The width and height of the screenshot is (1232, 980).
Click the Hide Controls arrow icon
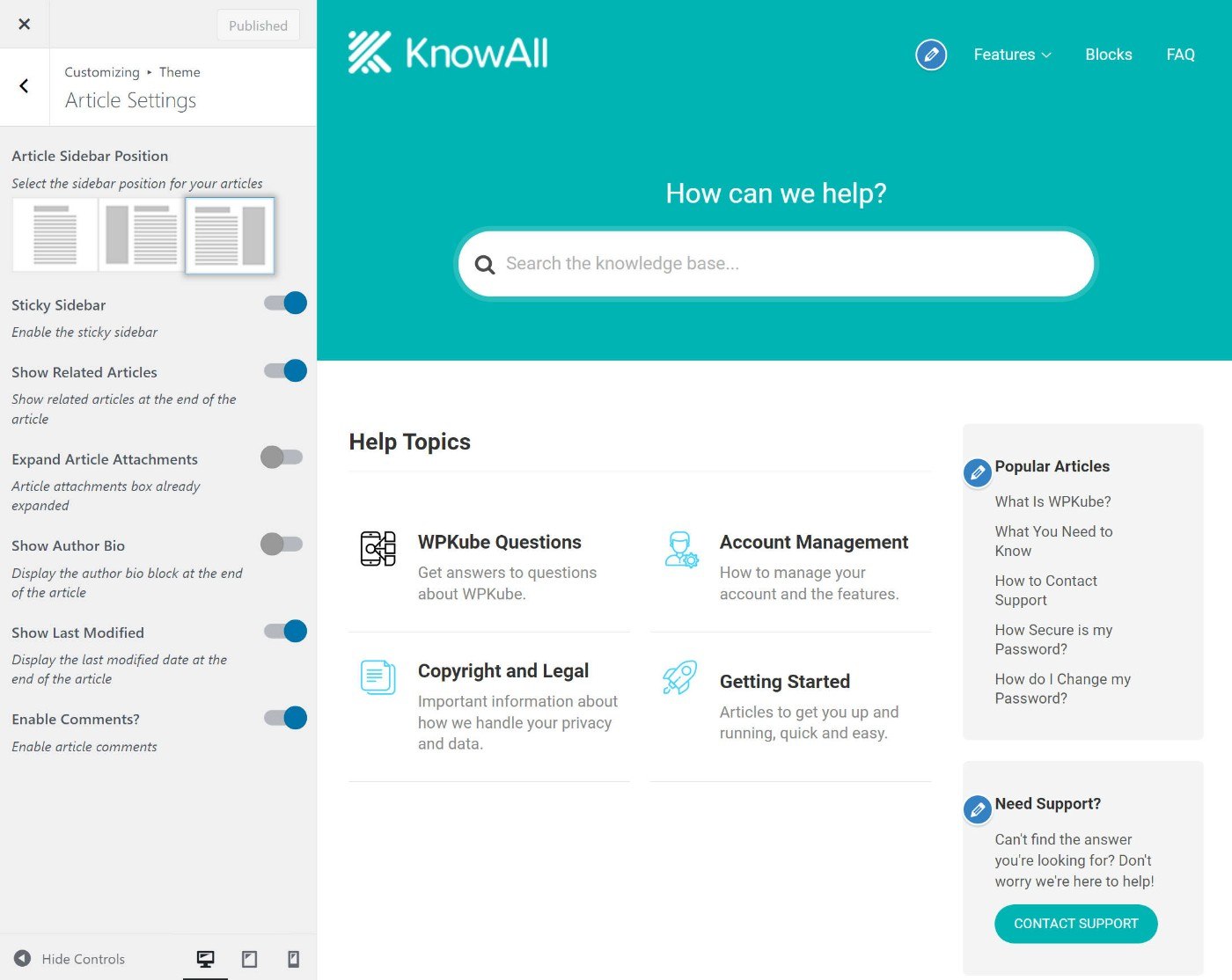click(x=23, y=959)
